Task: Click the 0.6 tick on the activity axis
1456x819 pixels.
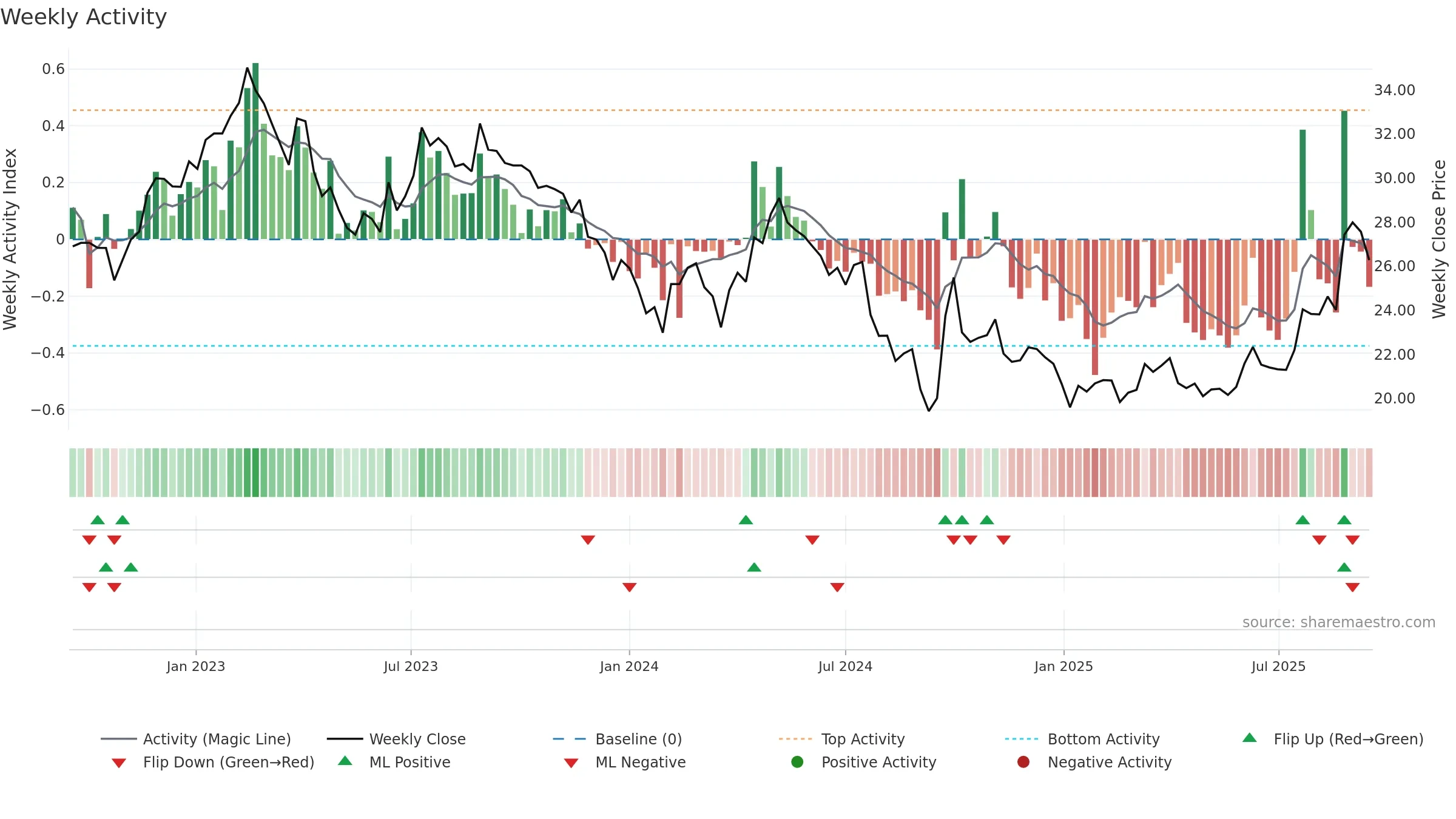Action: click(53, 69)
